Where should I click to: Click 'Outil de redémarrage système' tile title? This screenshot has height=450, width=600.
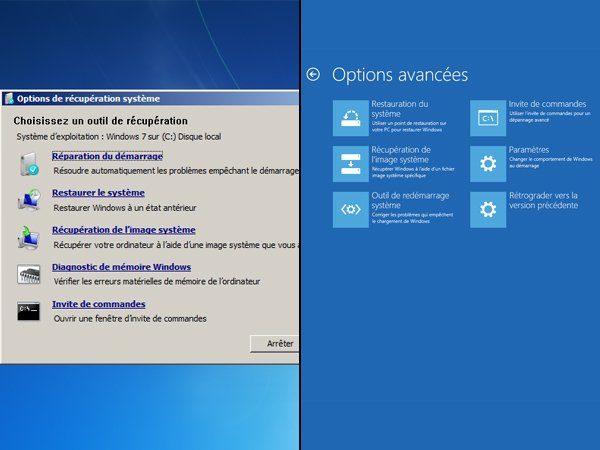[x=410, y=200]
